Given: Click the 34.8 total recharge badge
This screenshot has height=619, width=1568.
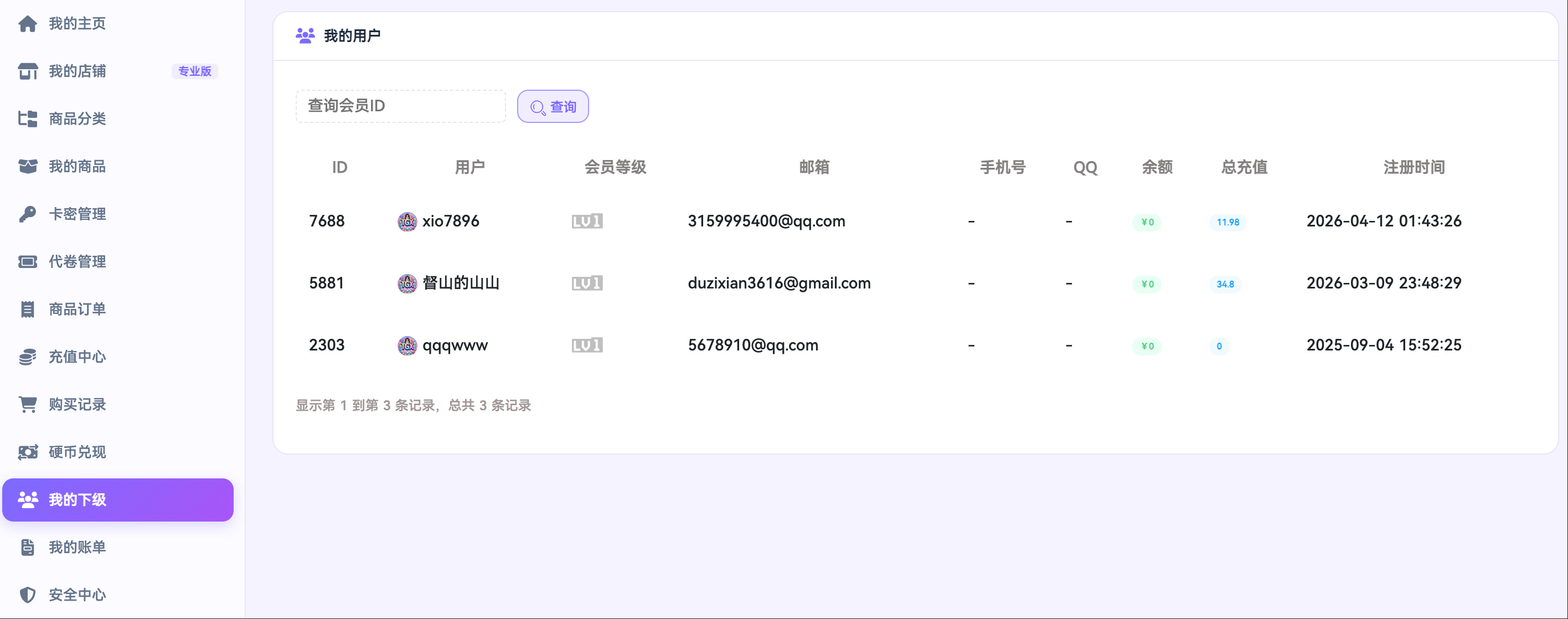Looking at the screenshot, I should coord(1225,284).
